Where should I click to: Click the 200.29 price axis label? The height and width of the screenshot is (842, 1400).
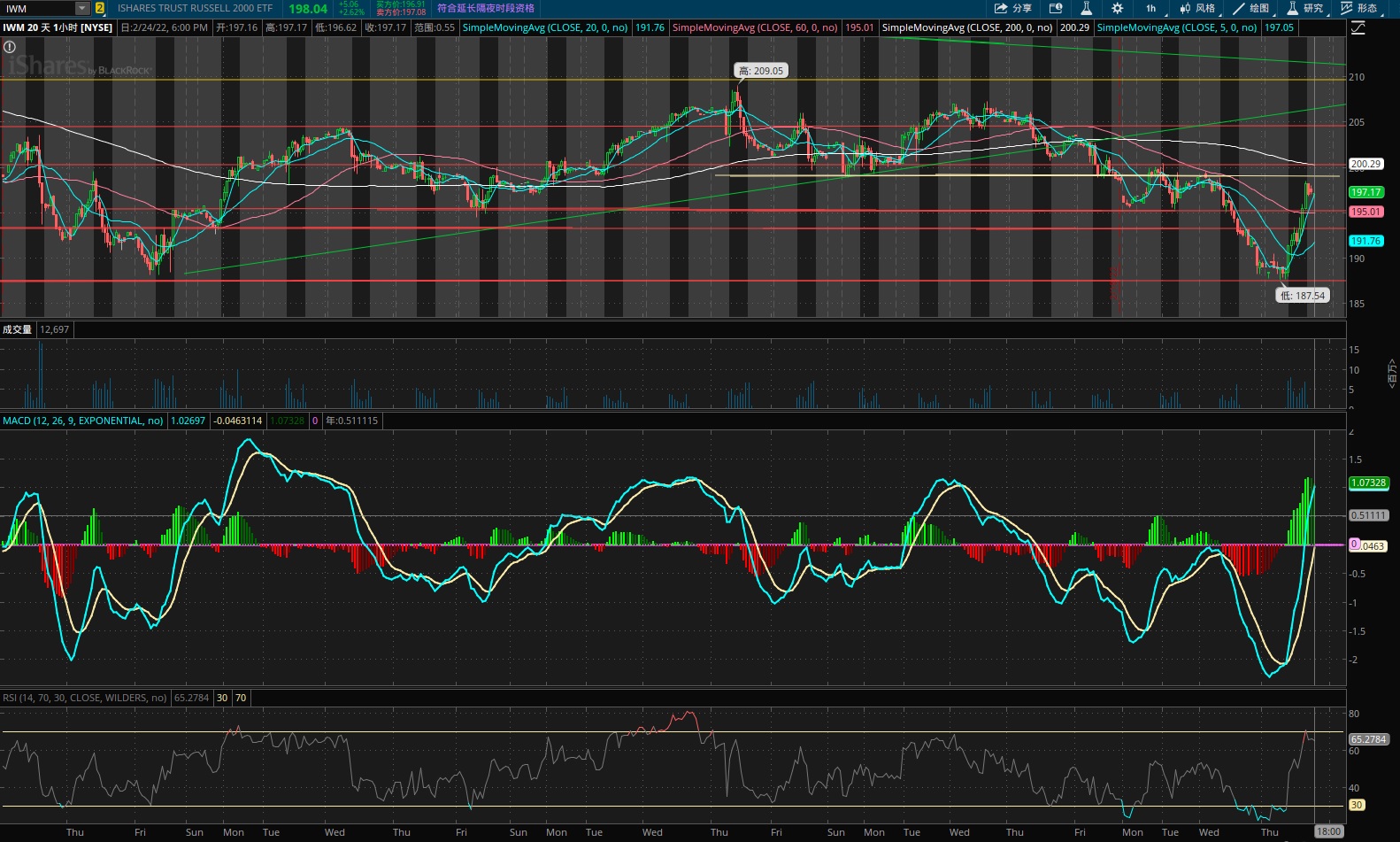(x=1365, y=164)
